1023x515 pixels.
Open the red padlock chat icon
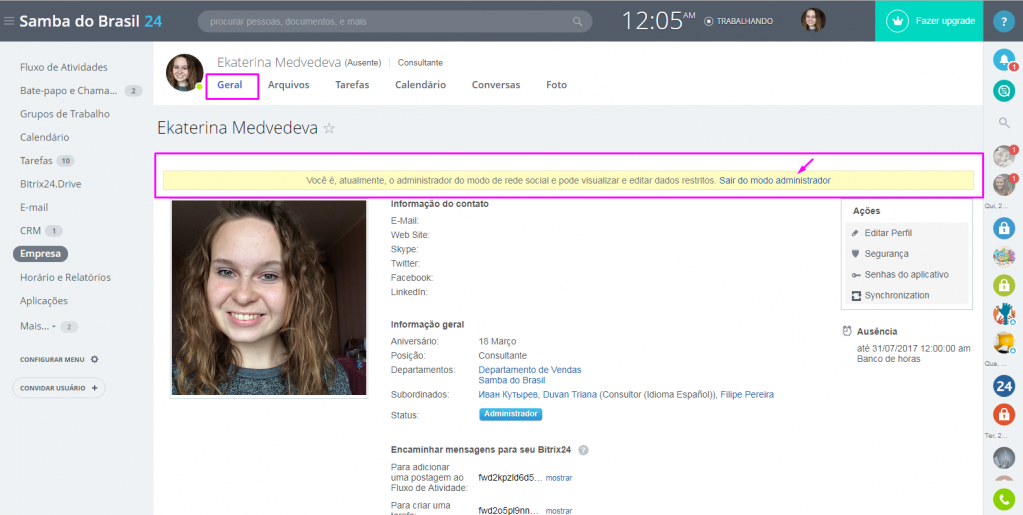click(1003, 414)
